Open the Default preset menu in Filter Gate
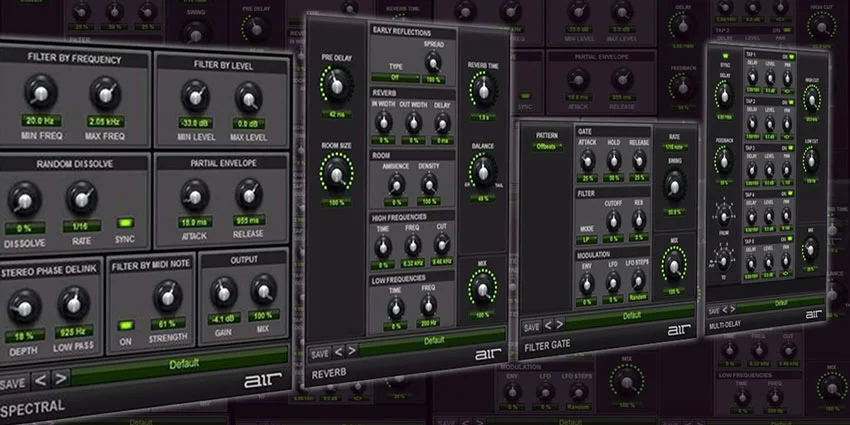The height and width of the screenshot is (425, 850). [630, 316]
